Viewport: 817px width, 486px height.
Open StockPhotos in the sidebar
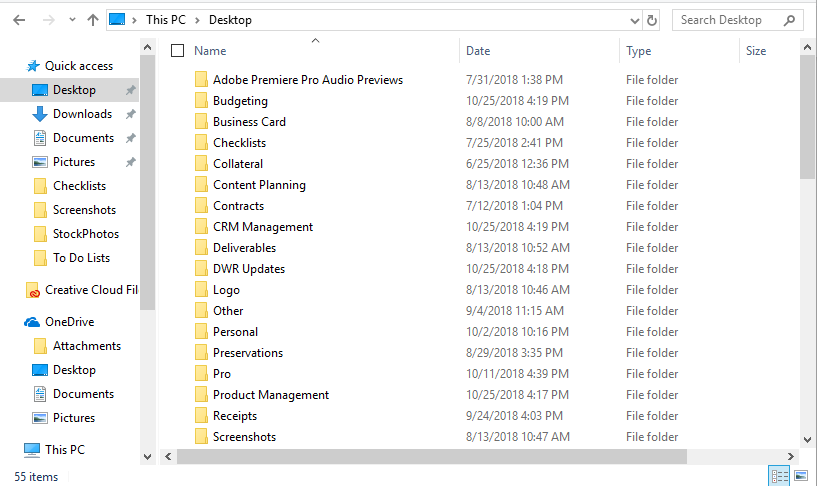pyautogui.click(x=86, y=233)
